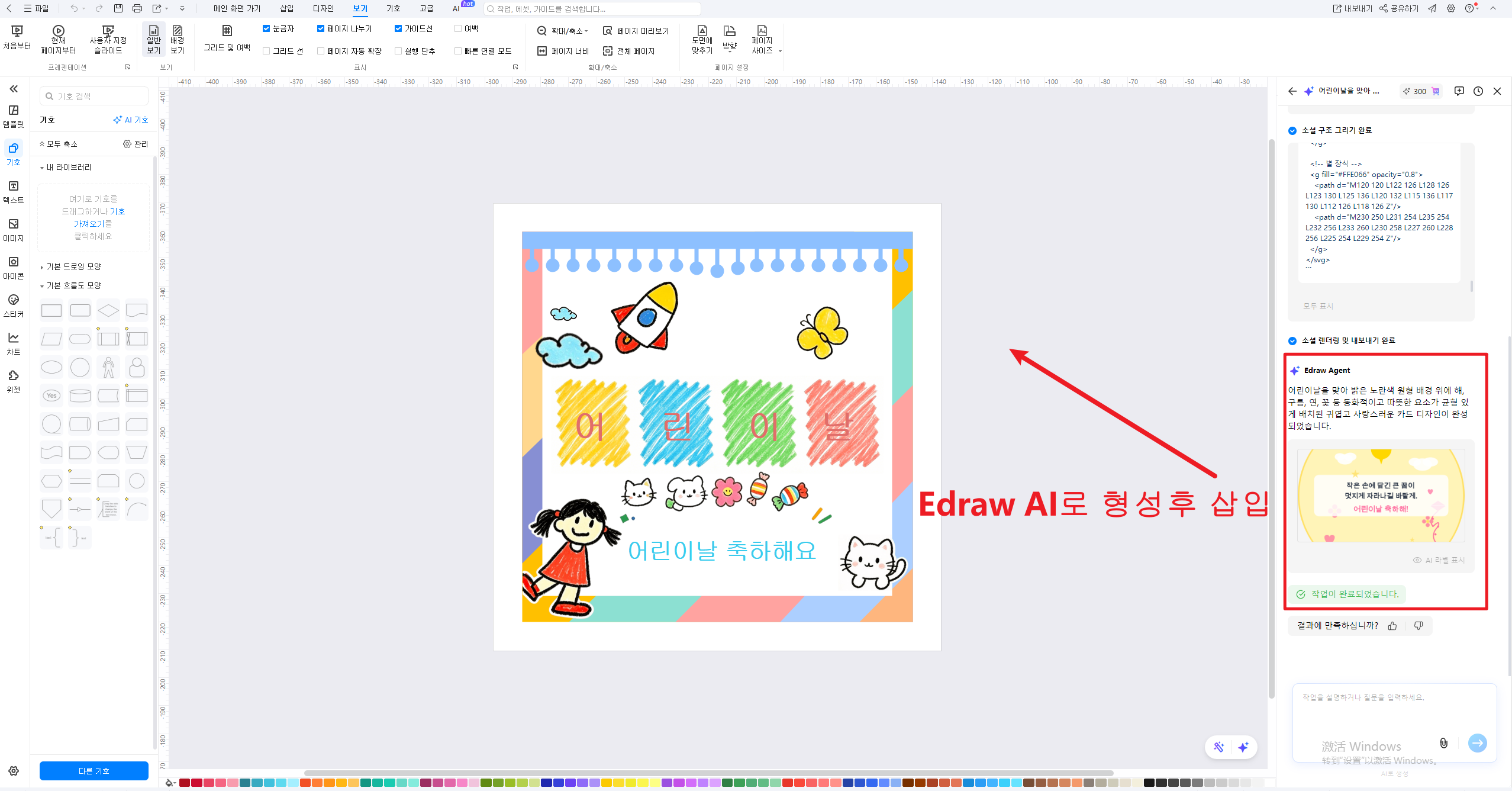The image size is (1512, 791).
Task: Disable the 눈금자 checkbox
Action: tap(266, 28)
